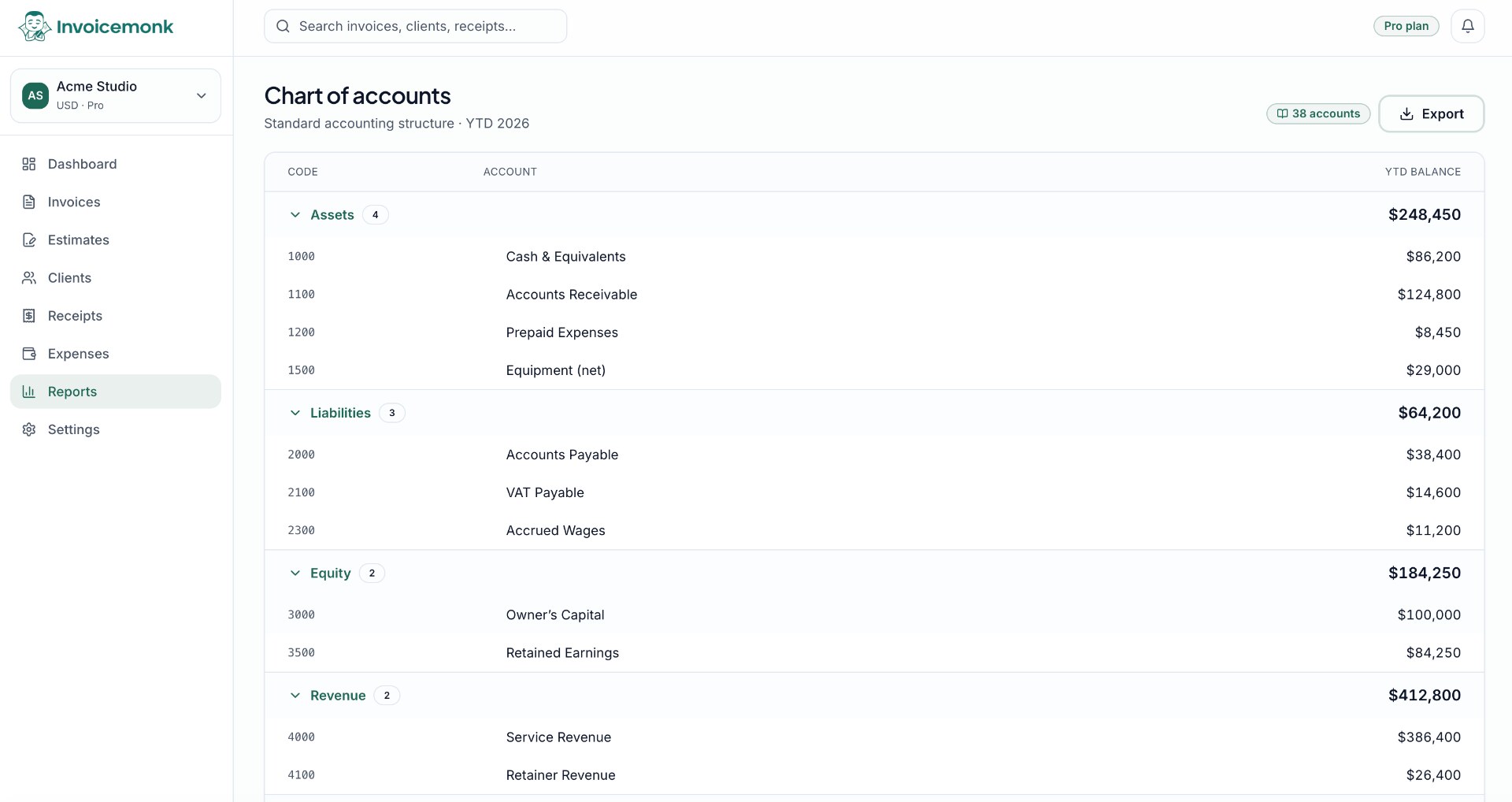This screenshot has height=802, width=1512.
Task: Click the Liabilities total $64,200
Action: point(1429,413)
